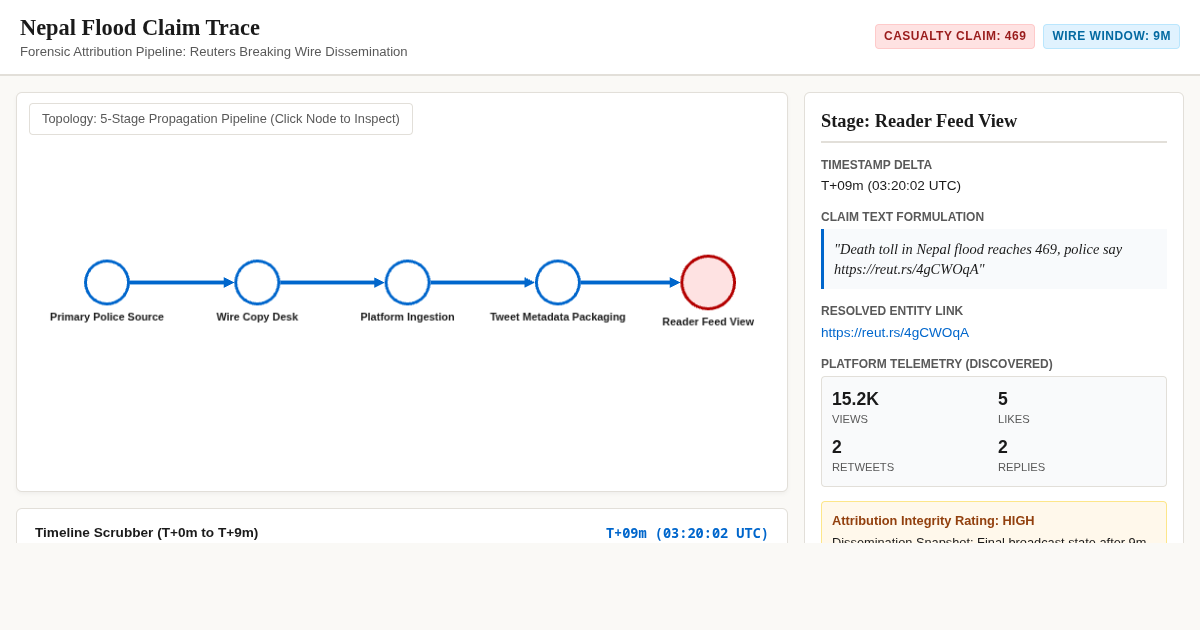Click the PLATFORM TELEMETRY (DISCOVERED) section label
The height and width of the screenshot is (630, 1200).
click(937, 364)
